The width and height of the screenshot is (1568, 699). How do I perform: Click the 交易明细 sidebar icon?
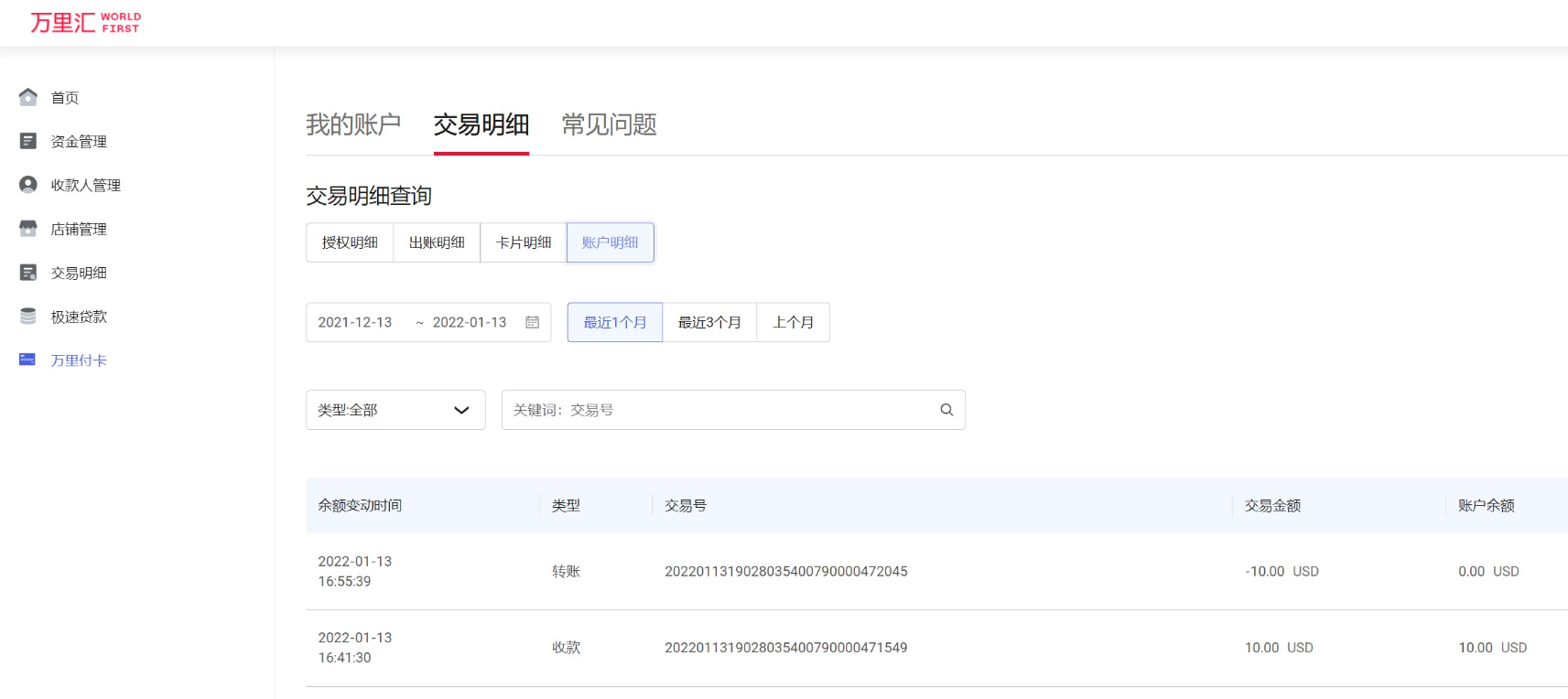coord(28,273)
